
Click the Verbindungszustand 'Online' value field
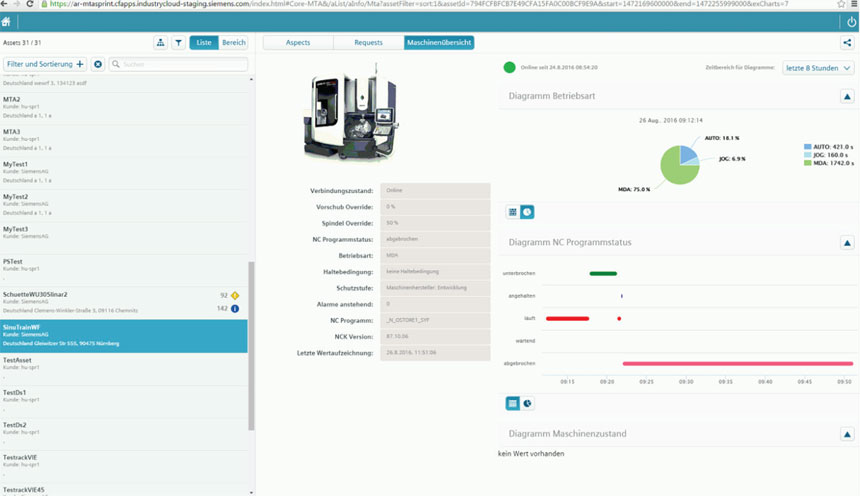pyautogui.click(x=435, y=190)
